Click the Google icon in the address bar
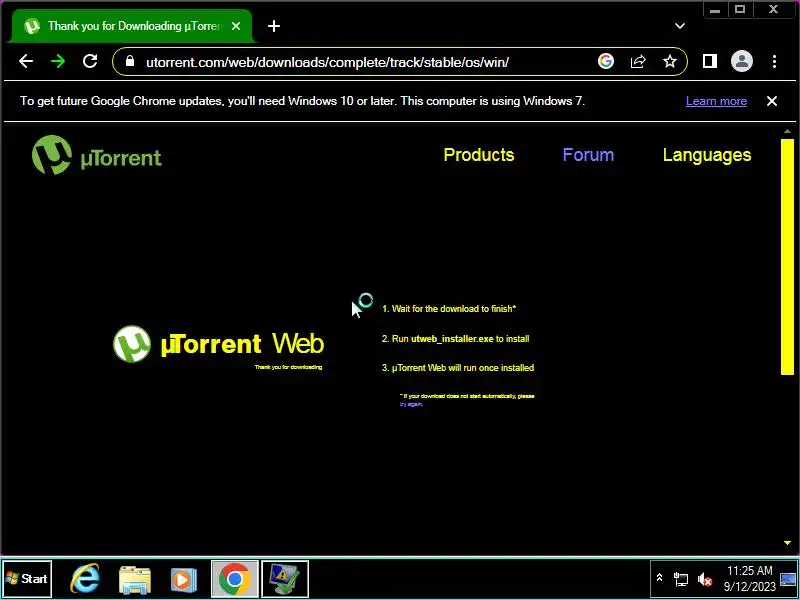Image resolution: width=800 pixels, height=600 pixels. [606, 62]
